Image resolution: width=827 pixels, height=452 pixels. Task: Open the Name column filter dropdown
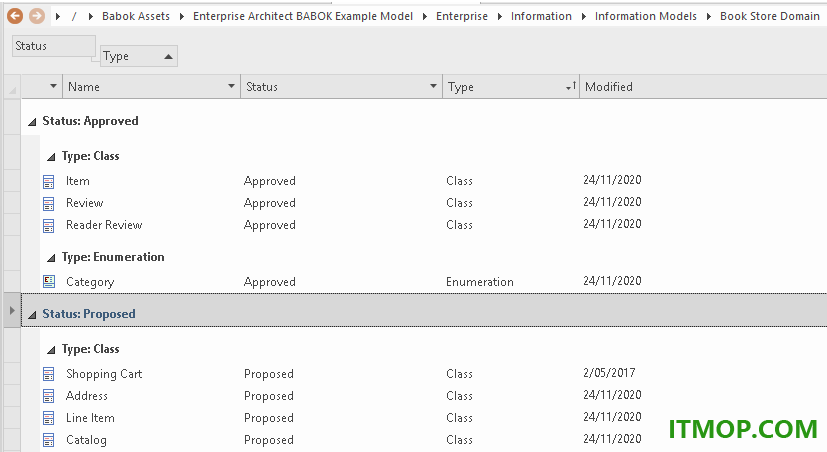231,86
